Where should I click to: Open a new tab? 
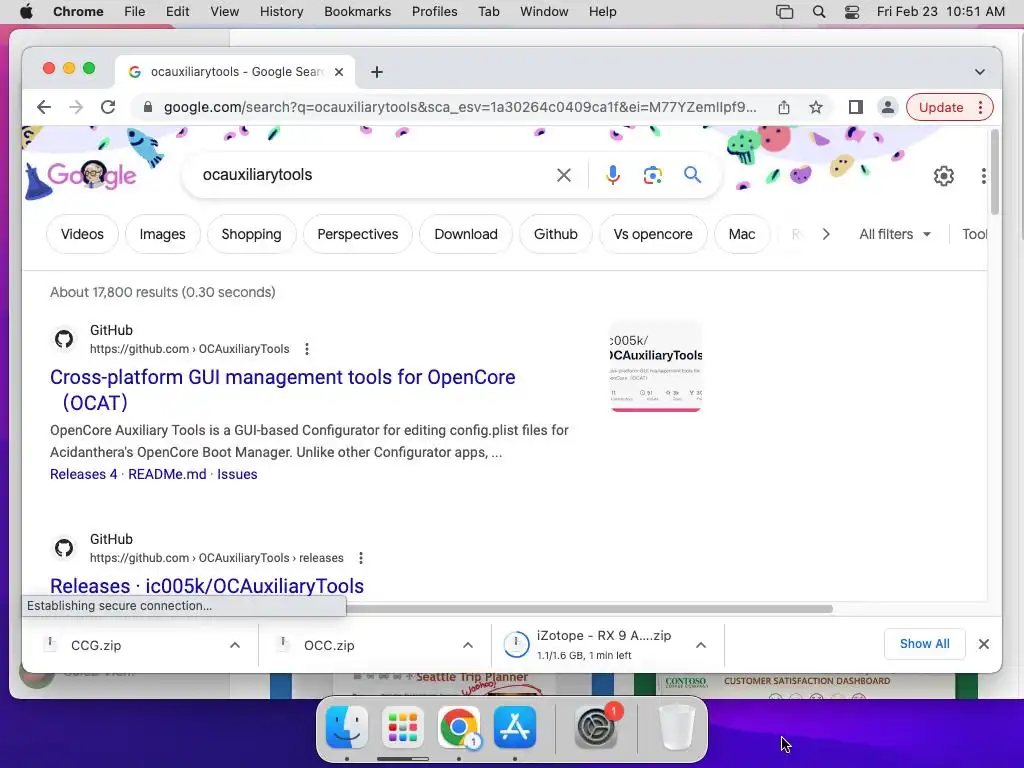point(377,72)
